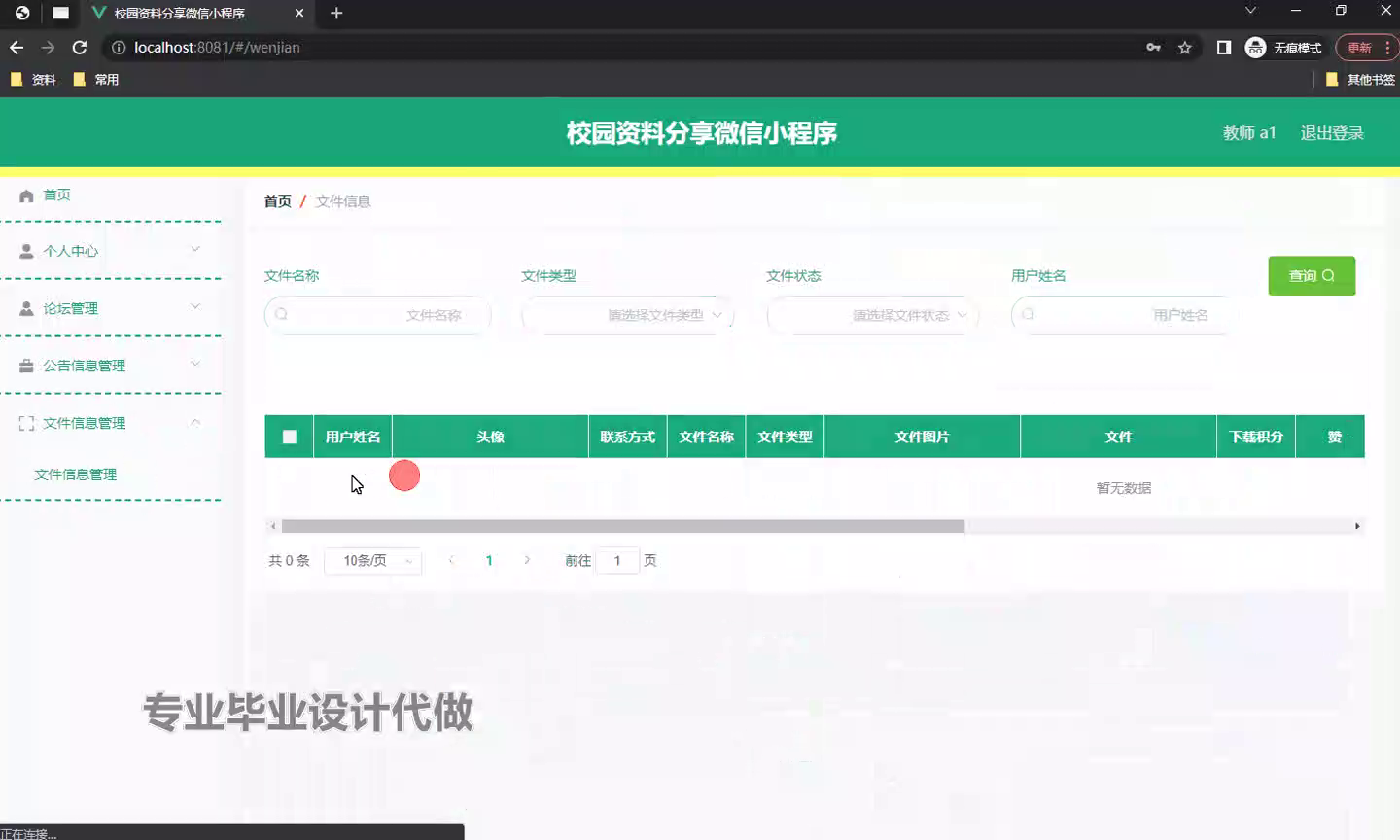This screenshot has width=1400, height=840.
Task: Click the green 查询 search button
Action: [x=1311, y=276]
